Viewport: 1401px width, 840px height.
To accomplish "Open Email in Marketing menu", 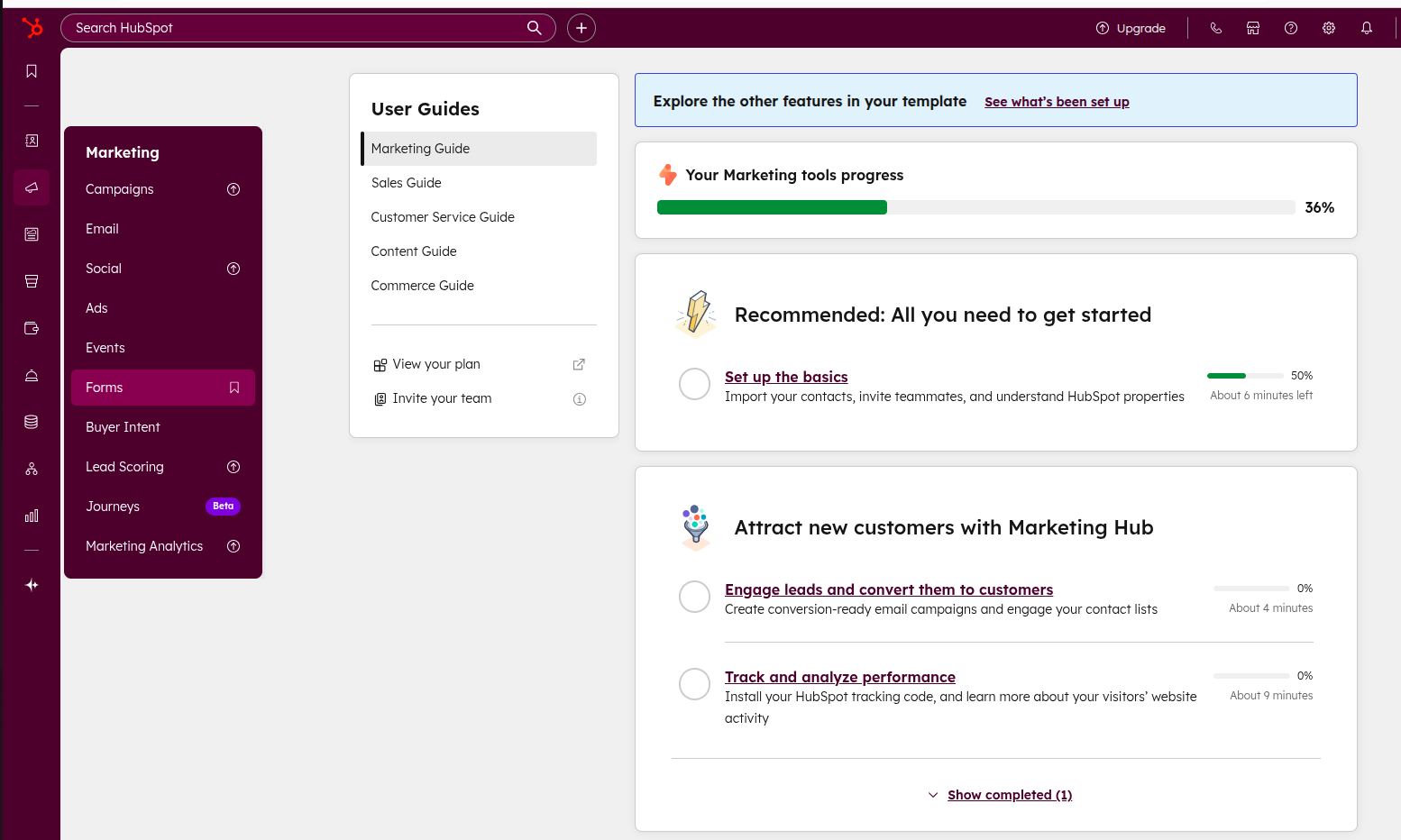I will [163, 229].
